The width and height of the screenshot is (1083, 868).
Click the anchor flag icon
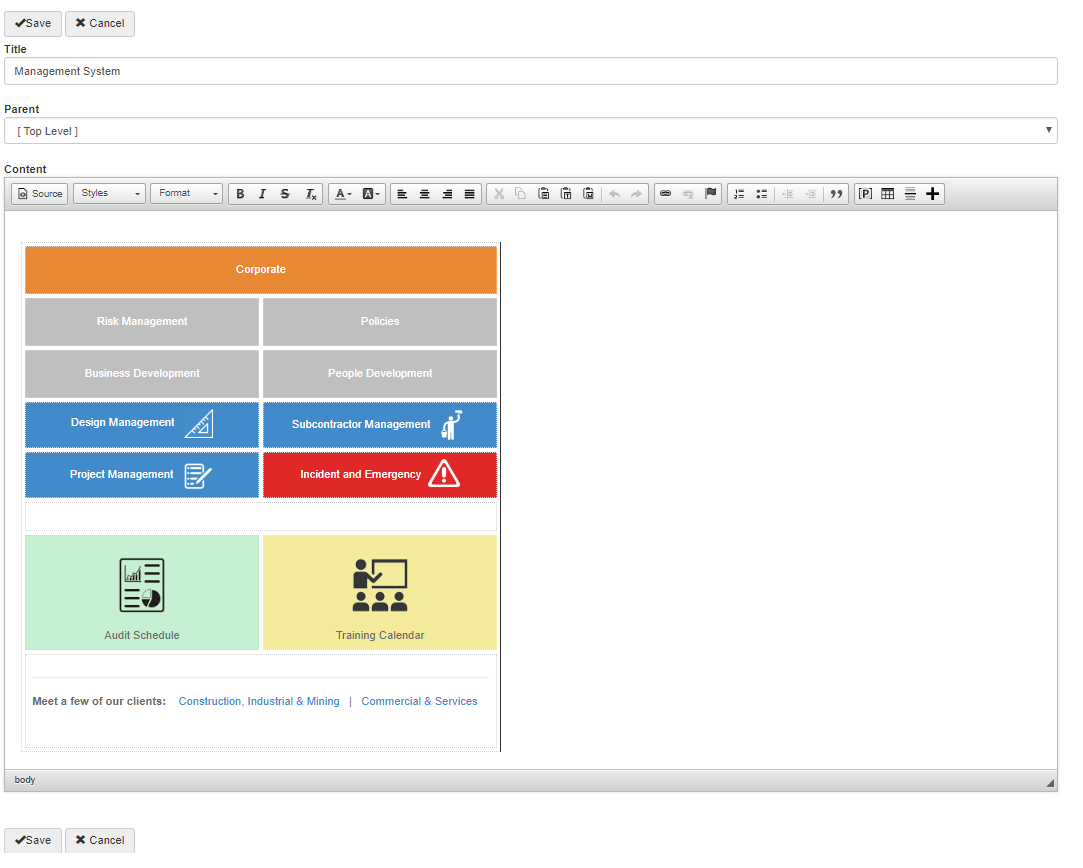711,194
